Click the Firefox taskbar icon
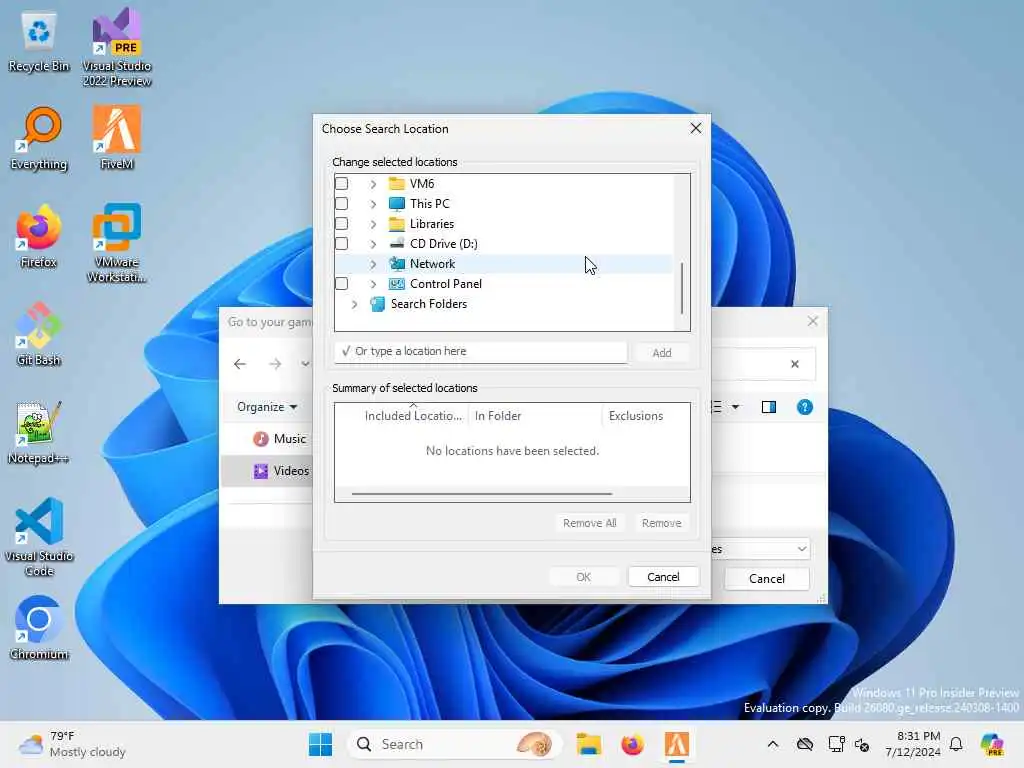Image resolution: width=1024 pixels, height=768 pixels. click(x=632, y=744)
